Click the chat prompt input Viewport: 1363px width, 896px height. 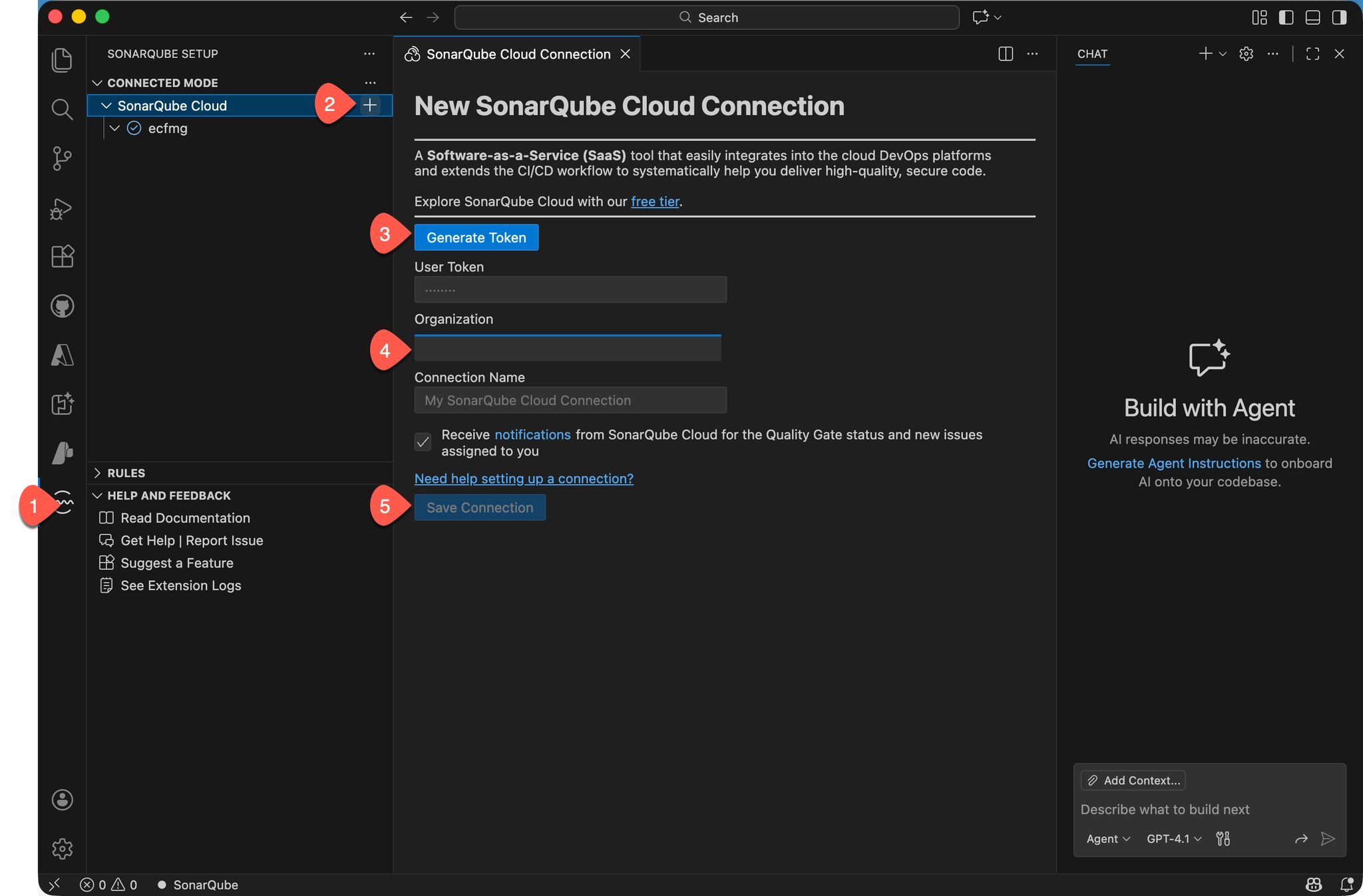coord(1210,810)
